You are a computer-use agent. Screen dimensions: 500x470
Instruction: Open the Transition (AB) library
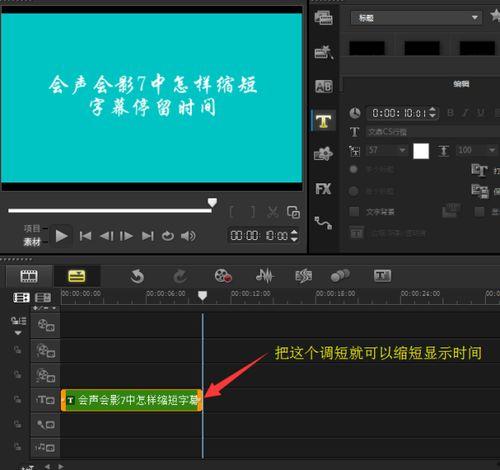coord(324,86)
